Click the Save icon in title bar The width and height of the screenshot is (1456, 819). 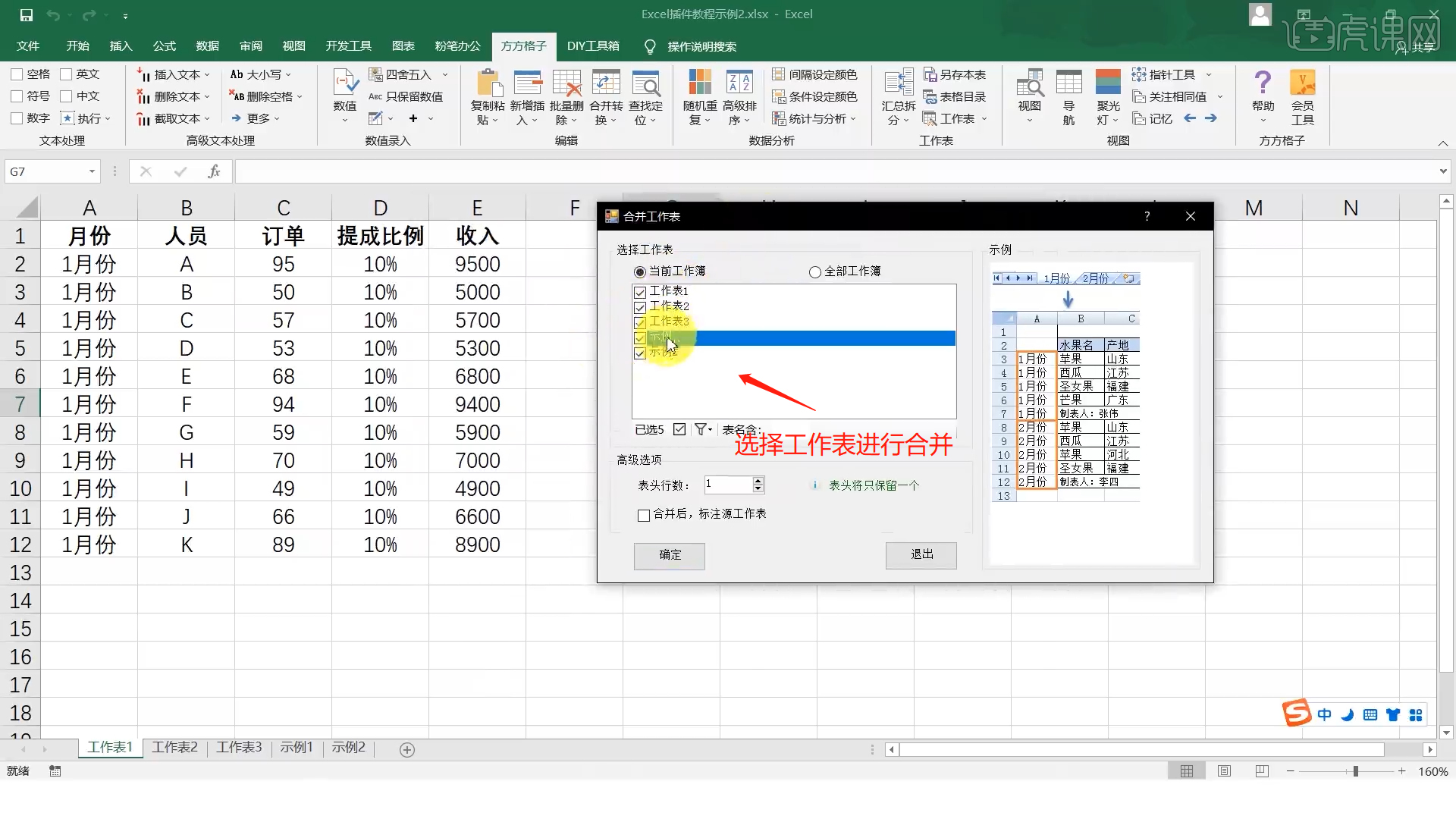(27, 15)
